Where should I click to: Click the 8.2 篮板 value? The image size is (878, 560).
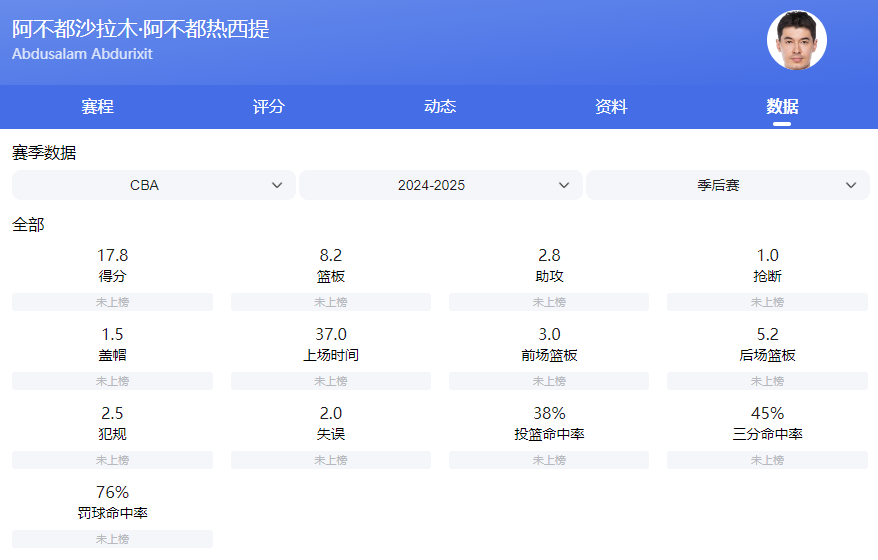pos(331,255)
